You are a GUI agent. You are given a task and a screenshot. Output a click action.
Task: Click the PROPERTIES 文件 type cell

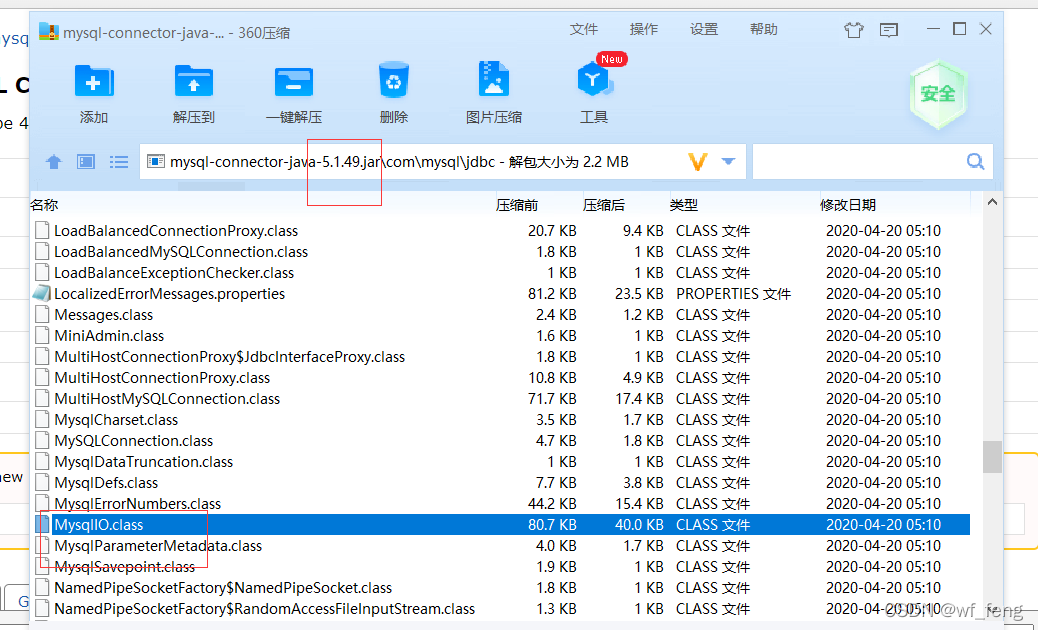click(x=733, y=293)
